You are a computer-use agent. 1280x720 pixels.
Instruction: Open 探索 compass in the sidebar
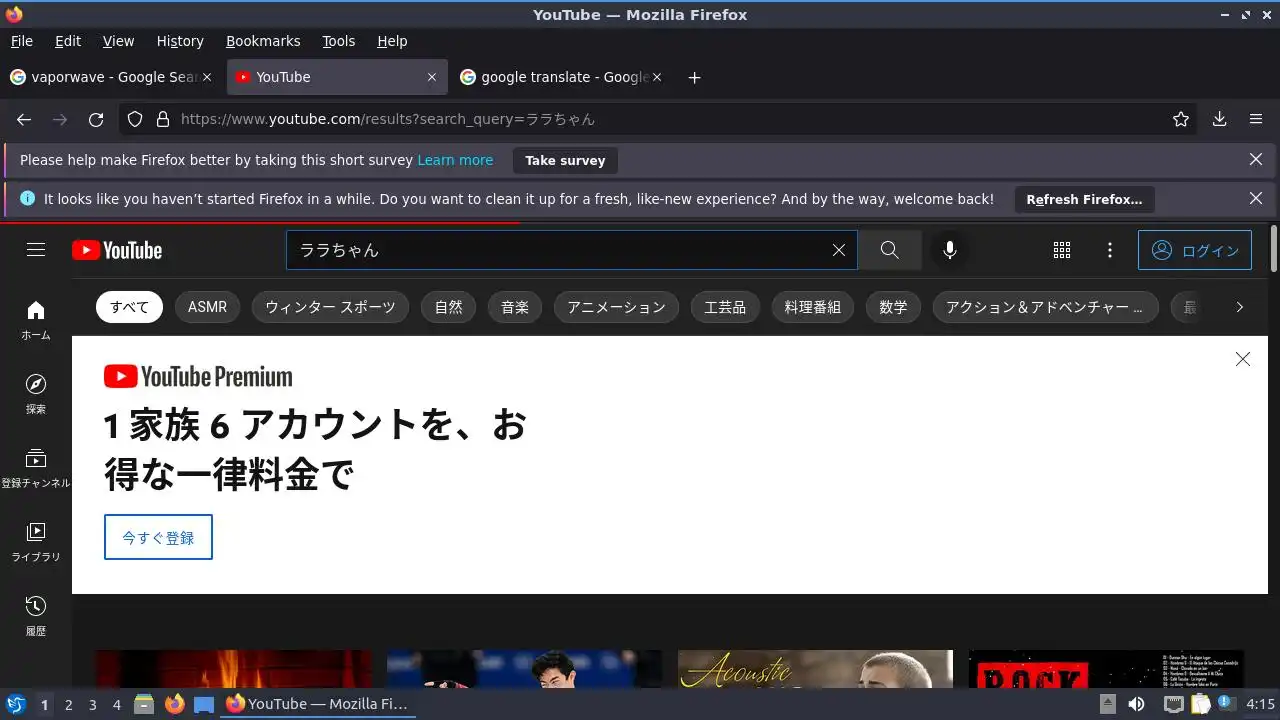36,394
